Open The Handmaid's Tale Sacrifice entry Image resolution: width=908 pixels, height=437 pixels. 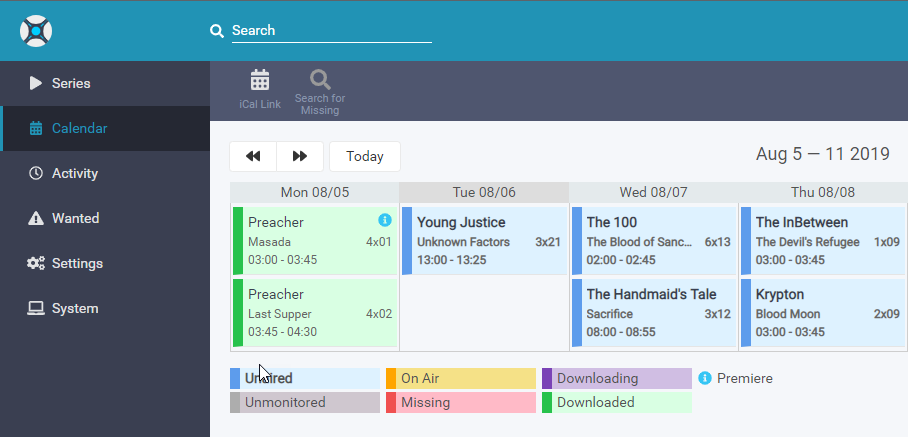pos(655,312)
